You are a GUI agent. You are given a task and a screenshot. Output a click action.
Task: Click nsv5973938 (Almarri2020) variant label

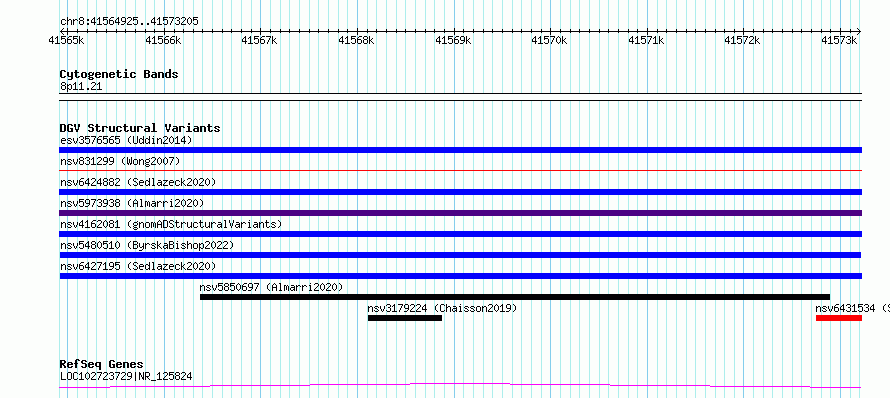[x=132, y=203]
